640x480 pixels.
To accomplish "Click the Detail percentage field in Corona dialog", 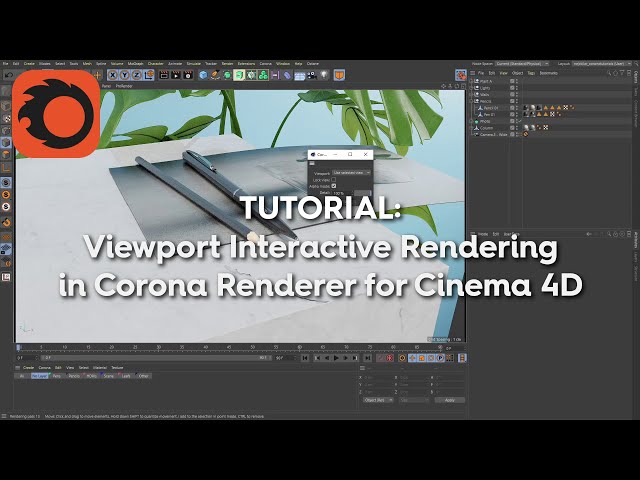I will [x=342, y=193].
